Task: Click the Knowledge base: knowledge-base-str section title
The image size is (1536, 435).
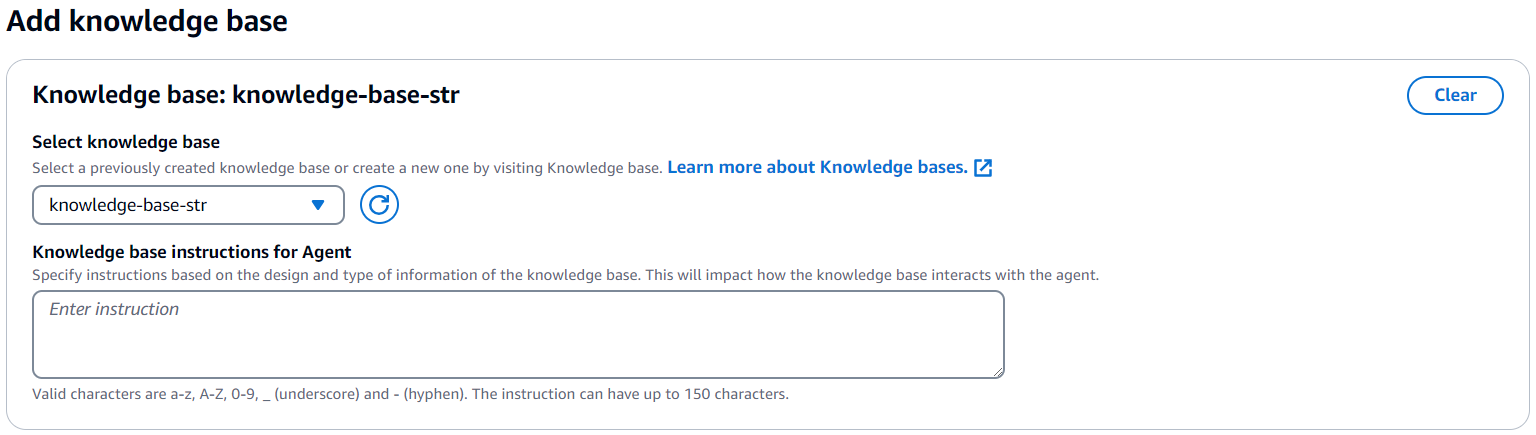Action: 246,95
